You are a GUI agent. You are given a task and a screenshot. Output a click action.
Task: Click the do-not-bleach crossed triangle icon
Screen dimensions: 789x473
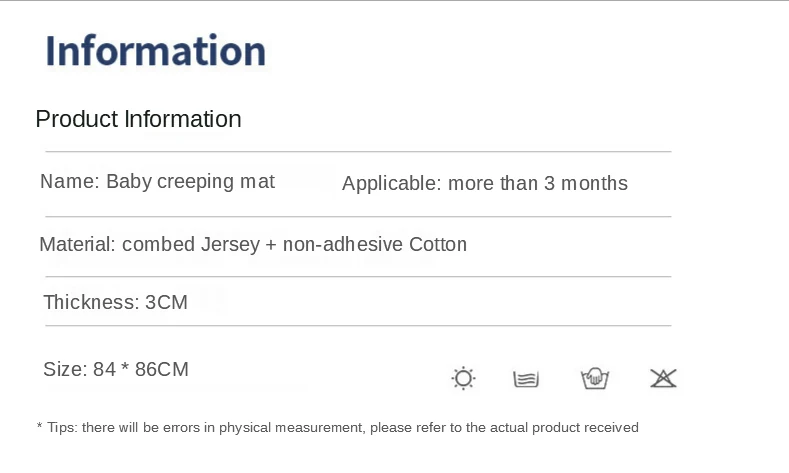click(x=663, y=378)
